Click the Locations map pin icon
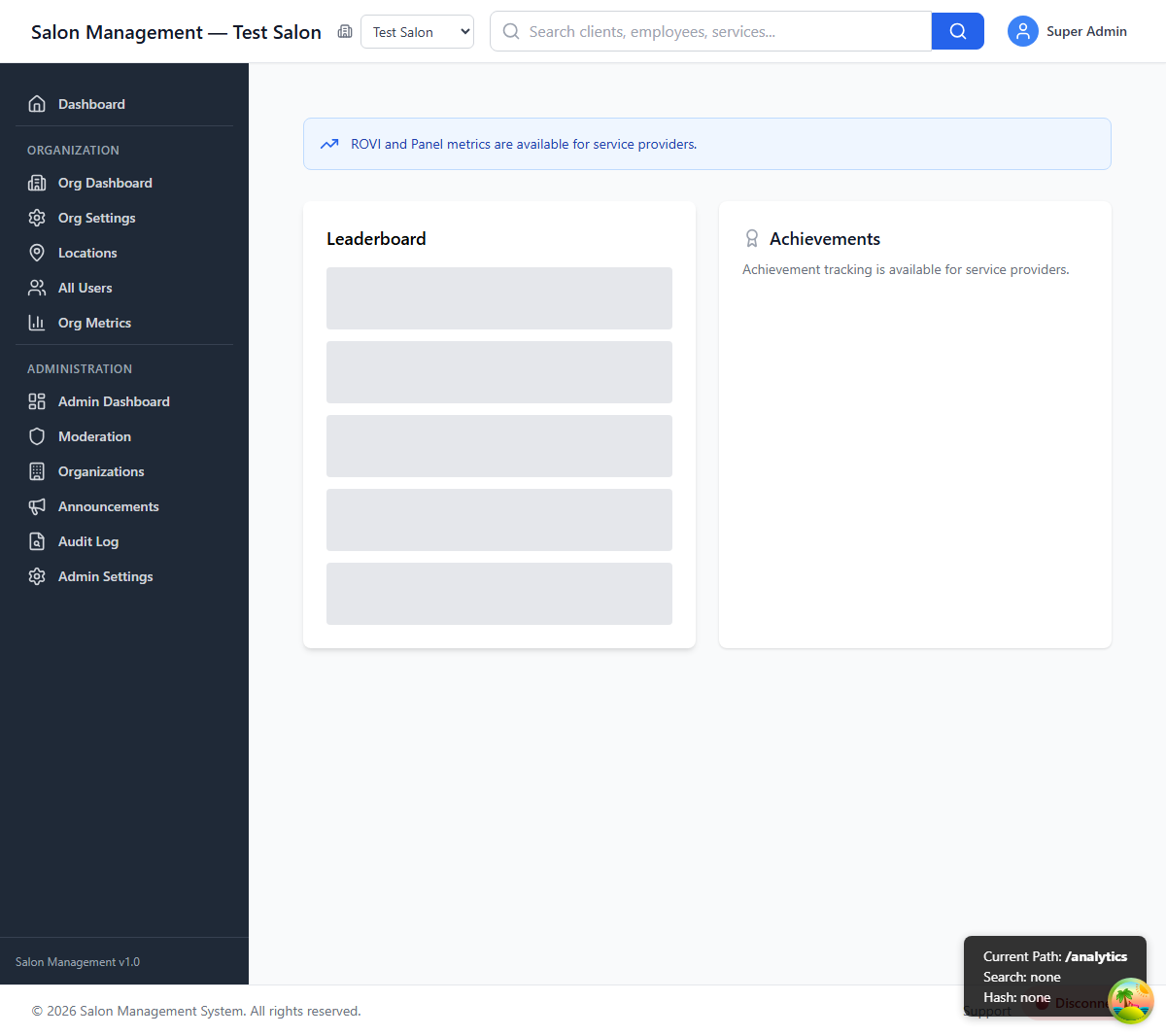1166x1036 pixels. (x=37, y=253)
